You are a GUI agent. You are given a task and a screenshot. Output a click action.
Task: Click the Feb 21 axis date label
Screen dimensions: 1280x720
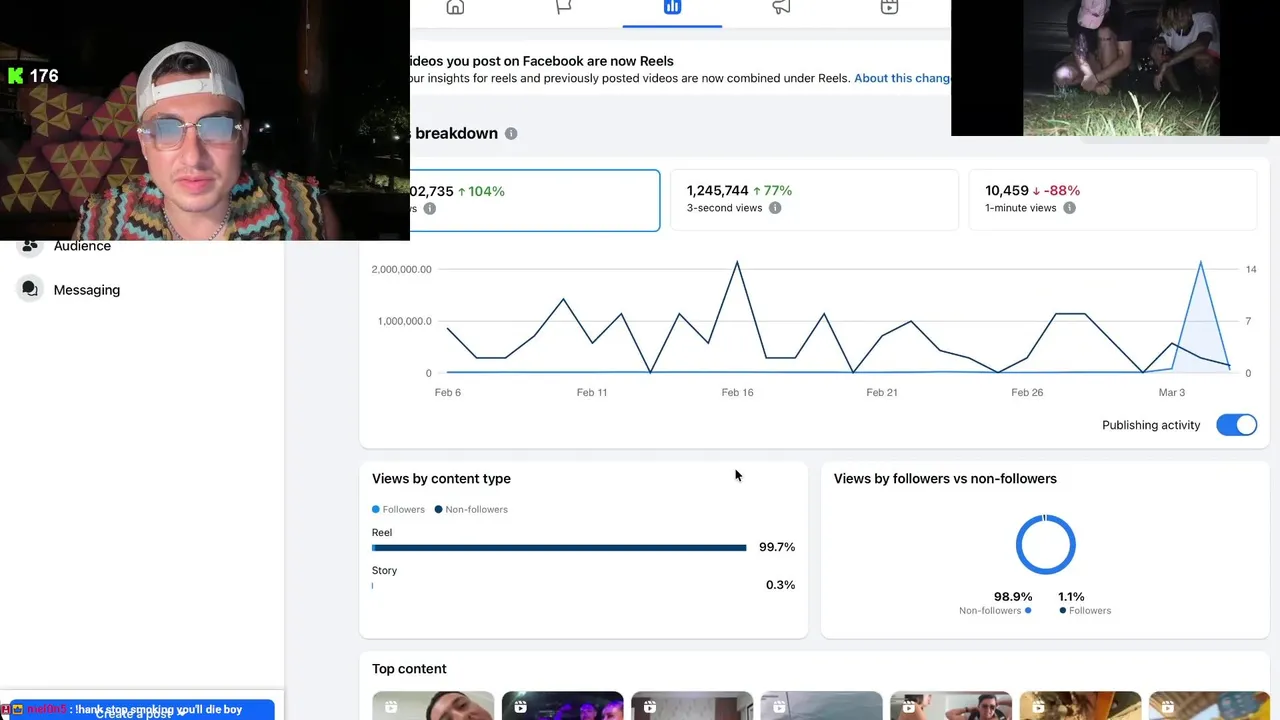882,393
